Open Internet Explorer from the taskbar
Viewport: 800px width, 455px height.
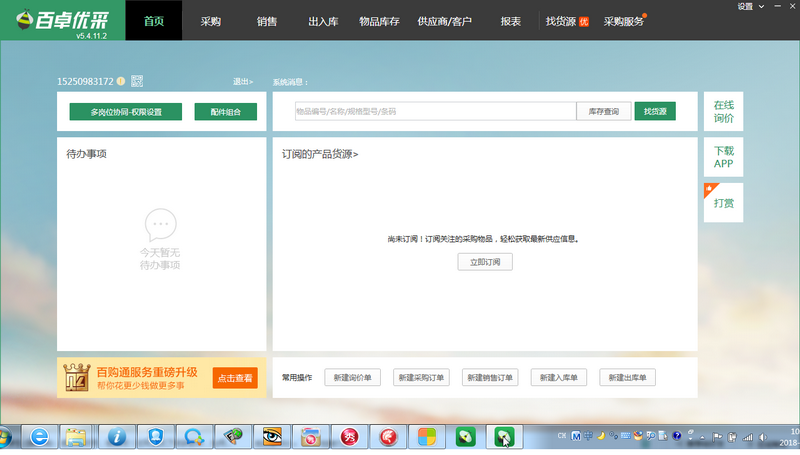click(39, 437)
